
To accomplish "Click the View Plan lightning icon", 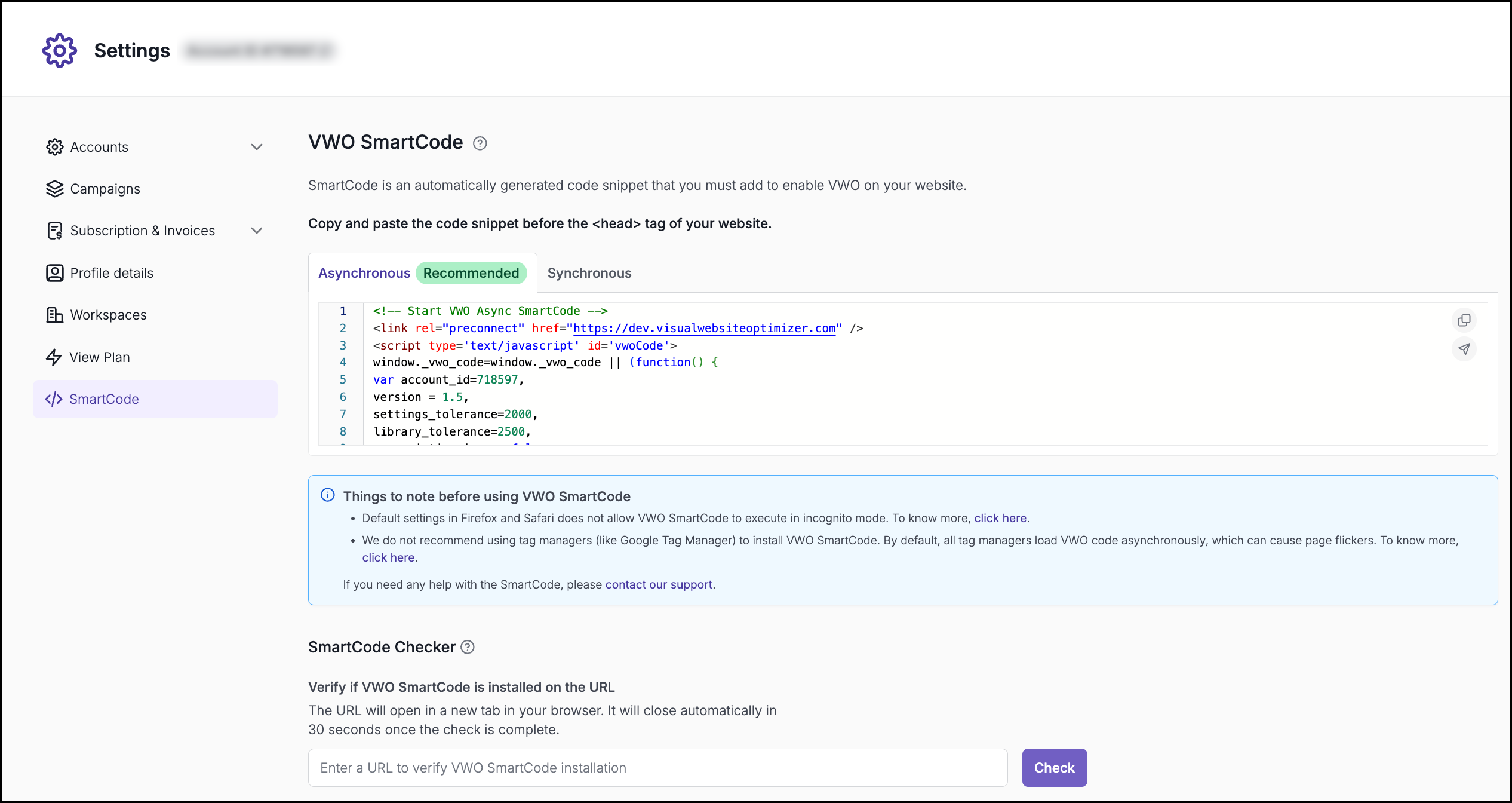I will 54,357.
